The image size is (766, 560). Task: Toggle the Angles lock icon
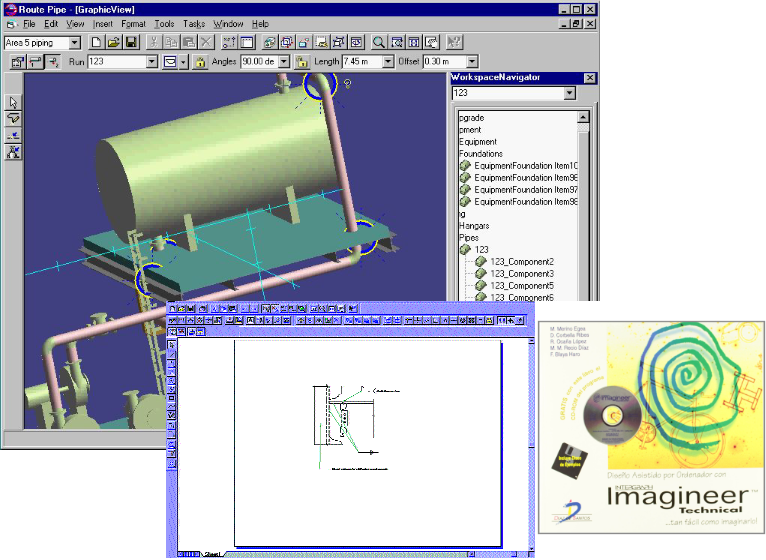point(199,62)
